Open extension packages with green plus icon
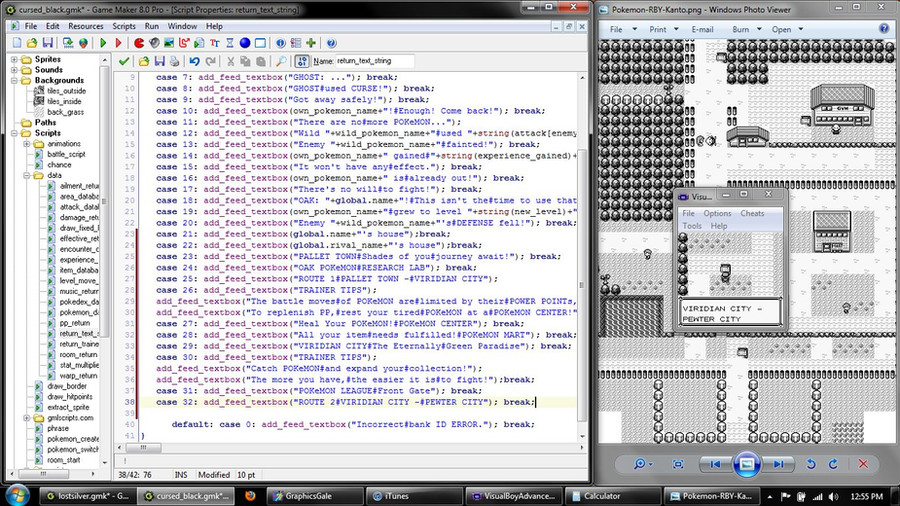Image resolution: width=900 pixels, height=506 pixels. [x=311, y=43]
